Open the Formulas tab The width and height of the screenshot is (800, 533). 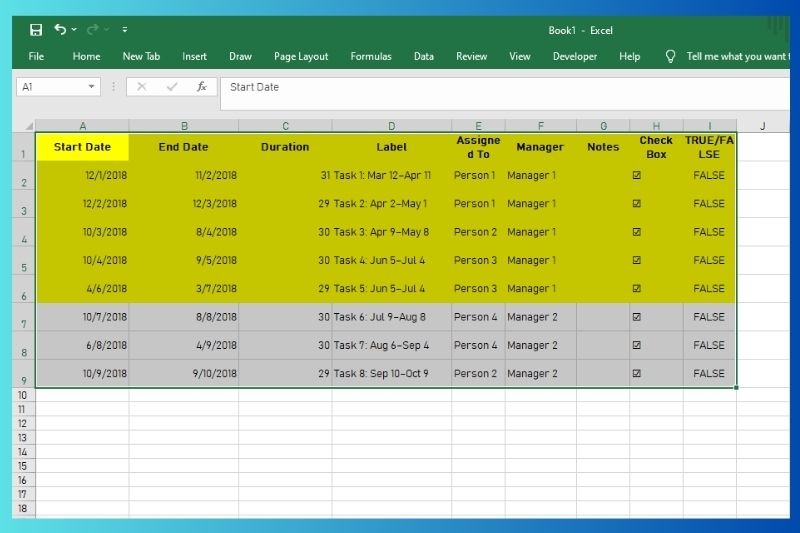coord(371,56)
